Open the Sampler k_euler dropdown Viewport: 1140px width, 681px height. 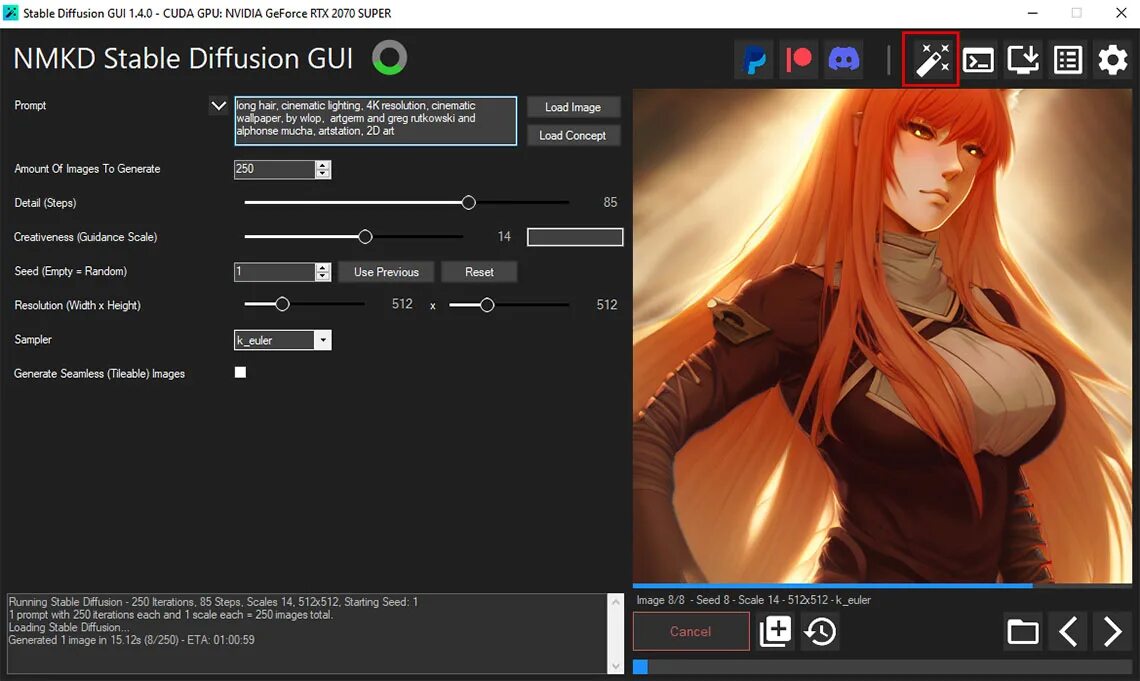[x=323, y=340]
